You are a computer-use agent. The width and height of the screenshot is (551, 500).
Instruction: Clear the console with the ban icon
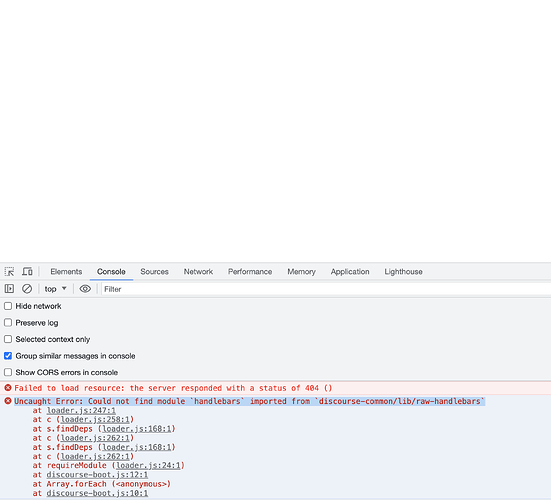click(x=27, y=289)
